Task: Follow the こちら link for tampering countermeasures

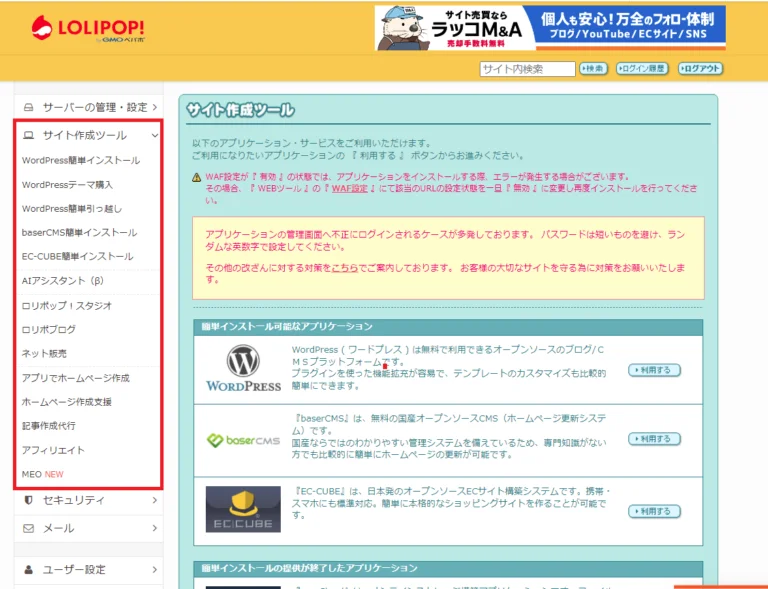Action: pos(344,268)
